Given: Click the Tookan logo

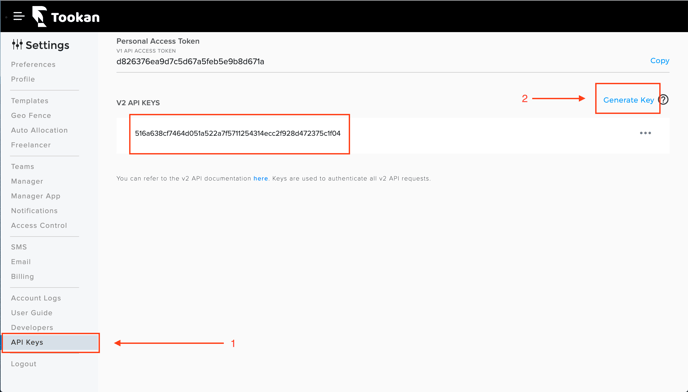Looking at the screenshot, I should (66, 17).
